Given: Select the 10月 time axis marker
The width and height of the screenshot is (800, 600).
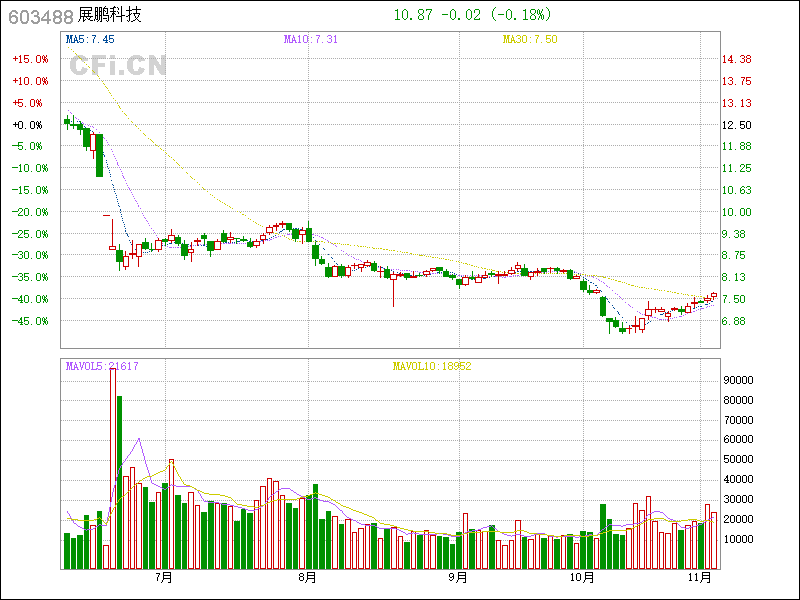Looking at the screenshot, I should click(x=581, y=577).
